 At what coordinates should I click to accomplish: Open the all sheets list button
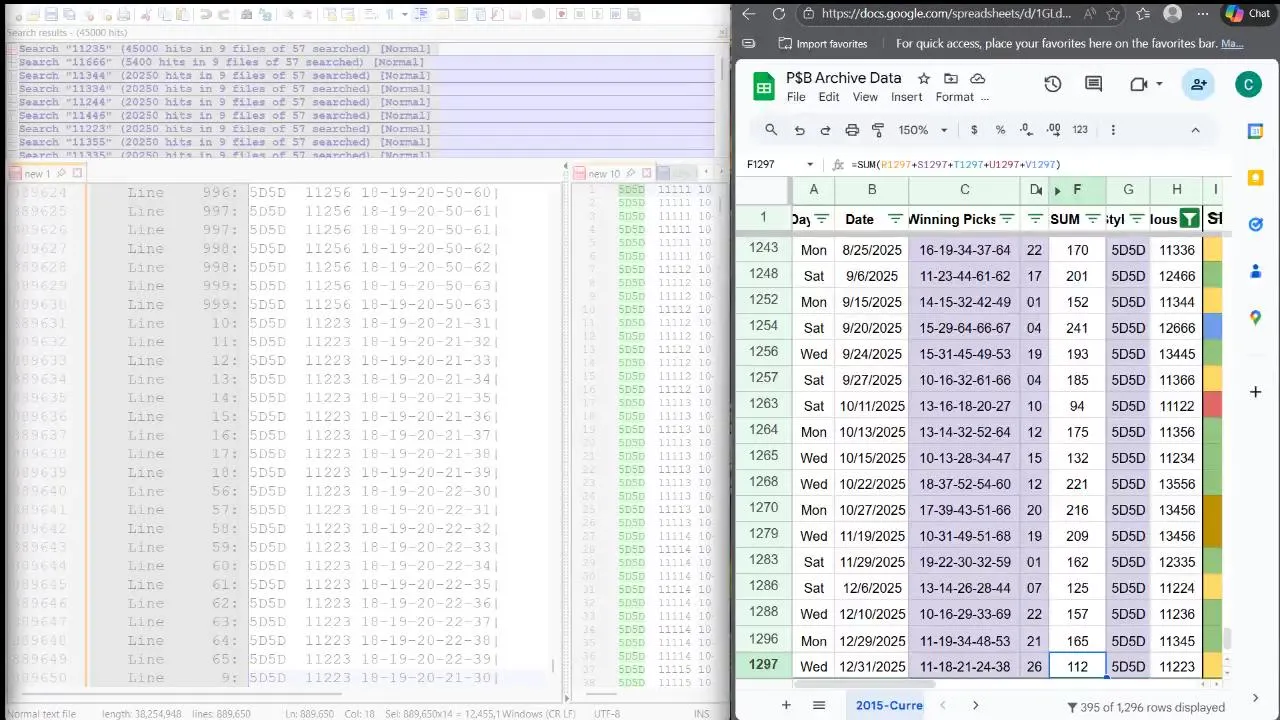[819, 705]
